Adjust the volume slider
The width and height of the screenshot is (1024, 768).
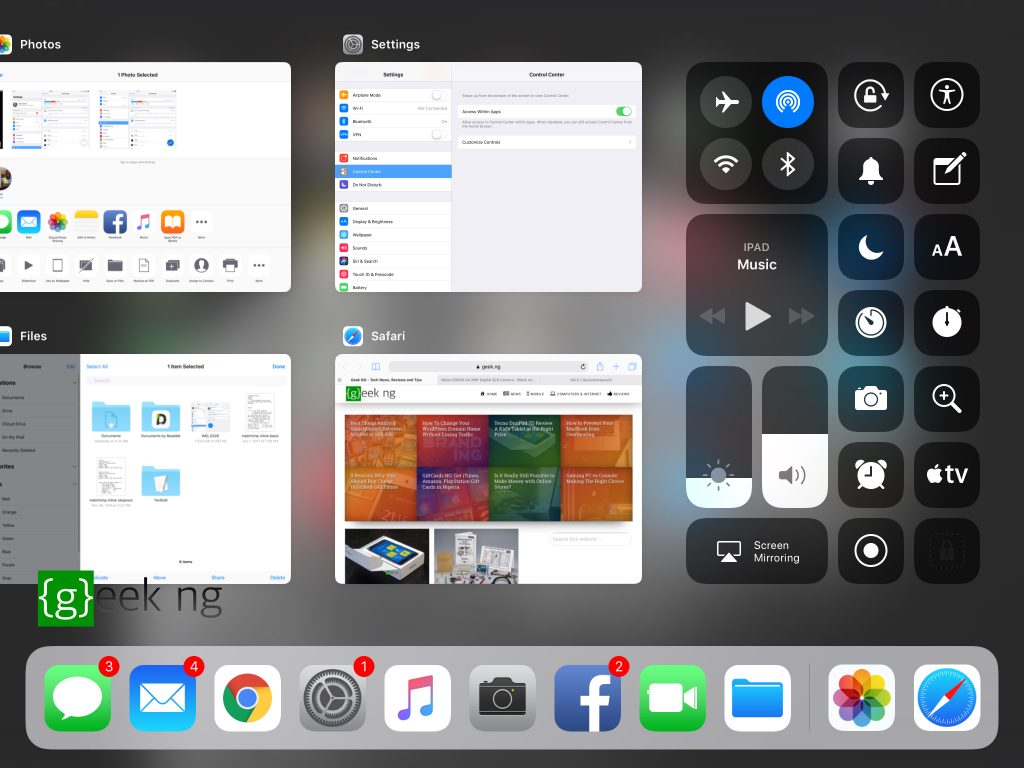tap(795, 437)
